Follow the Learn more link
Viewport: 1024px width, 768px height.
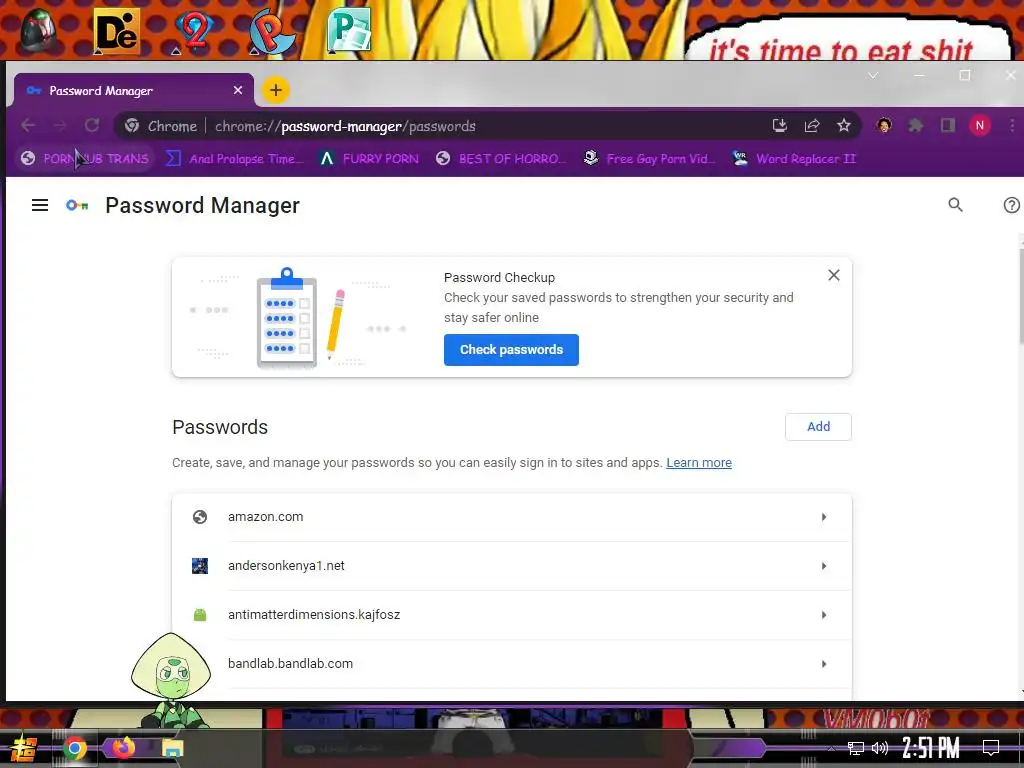pyautogui.click(x=699, y=462)
